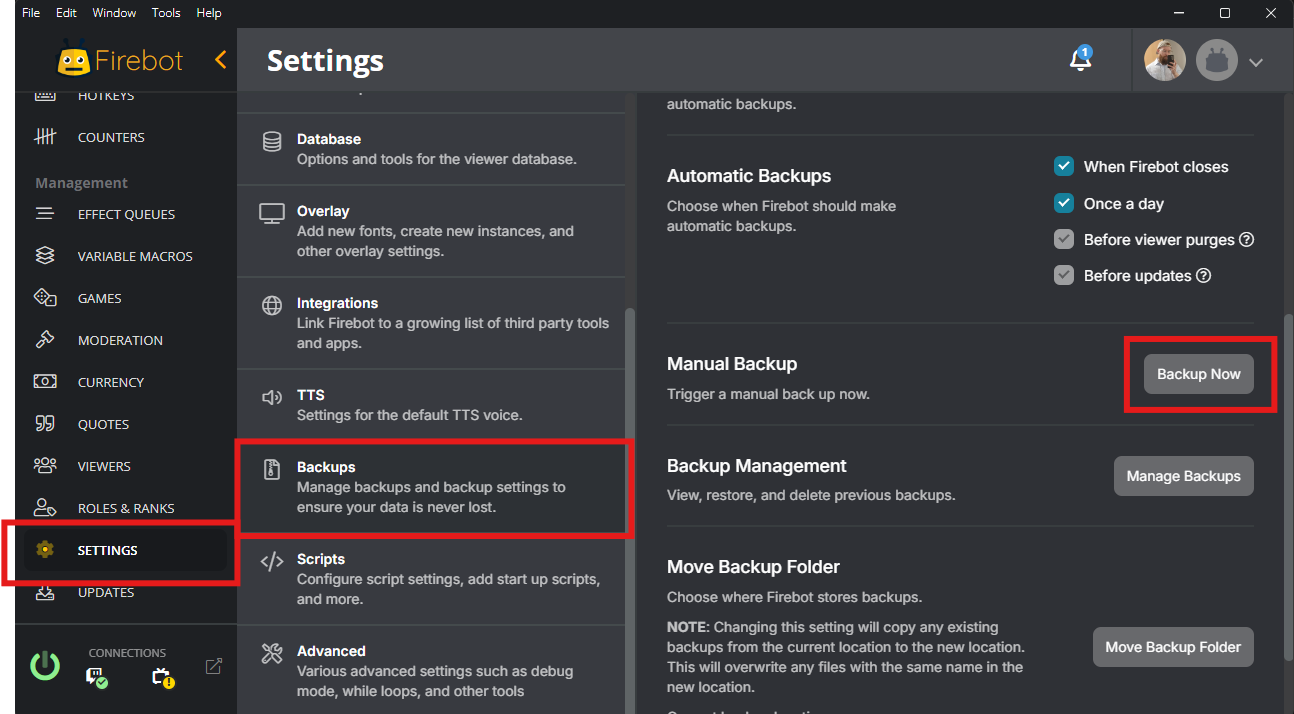1294x714 pixels.
Task: Go to the MODERATION page
Action: pyautogui.click(x=126, y=340)
